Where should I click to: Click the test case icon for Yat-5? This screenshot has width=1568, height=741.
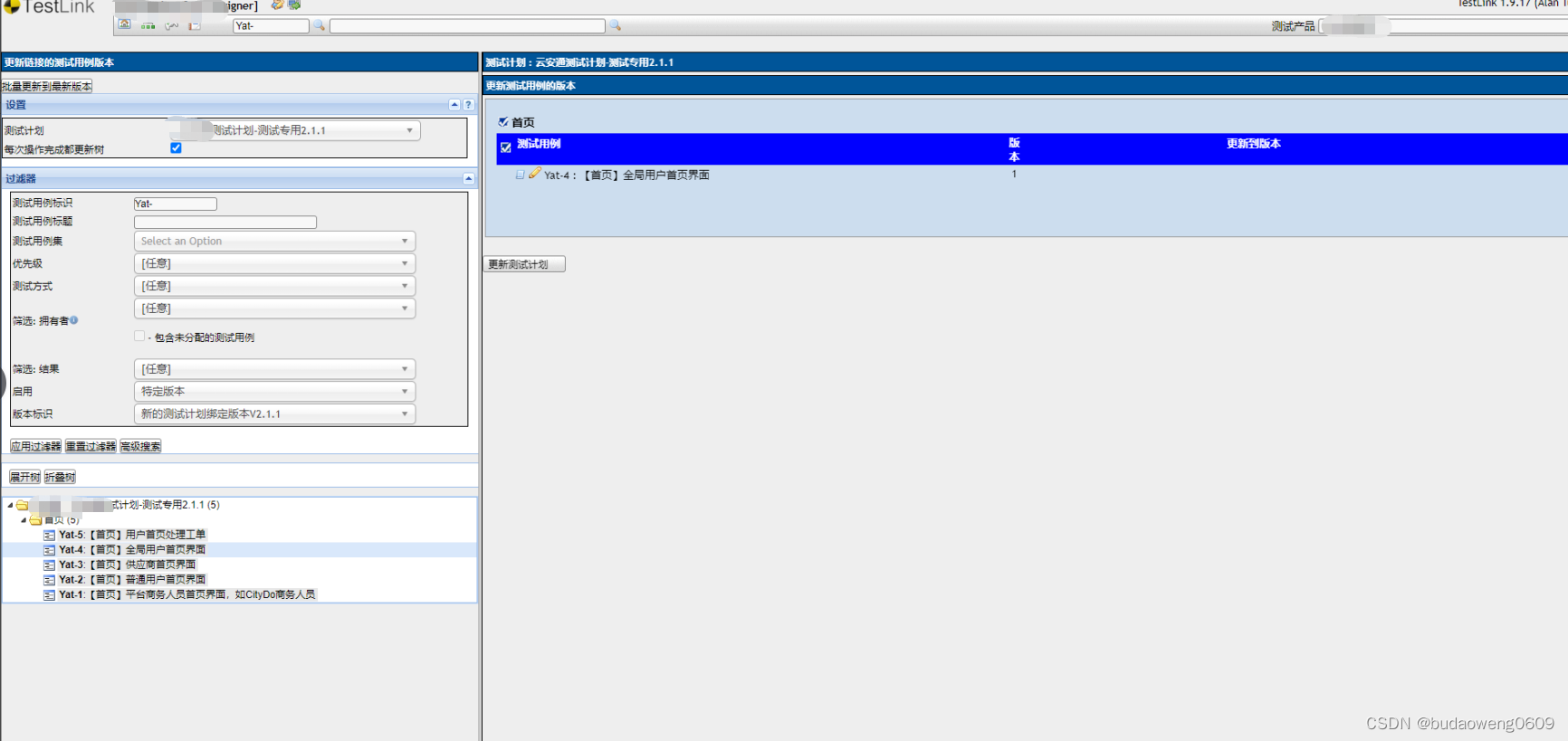(x=50, y=535)
